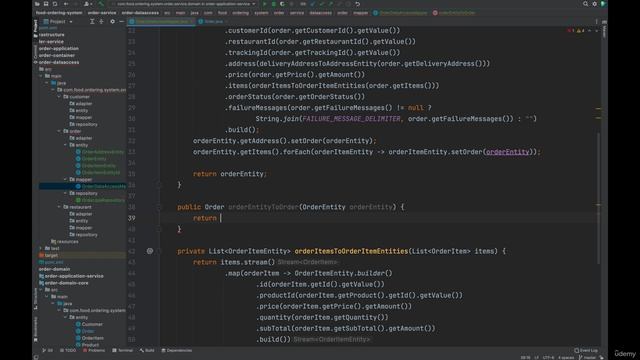Open the run configuration dropdown
The height and width of the screenshot is (360, 640).
click(x=184, y=4)
